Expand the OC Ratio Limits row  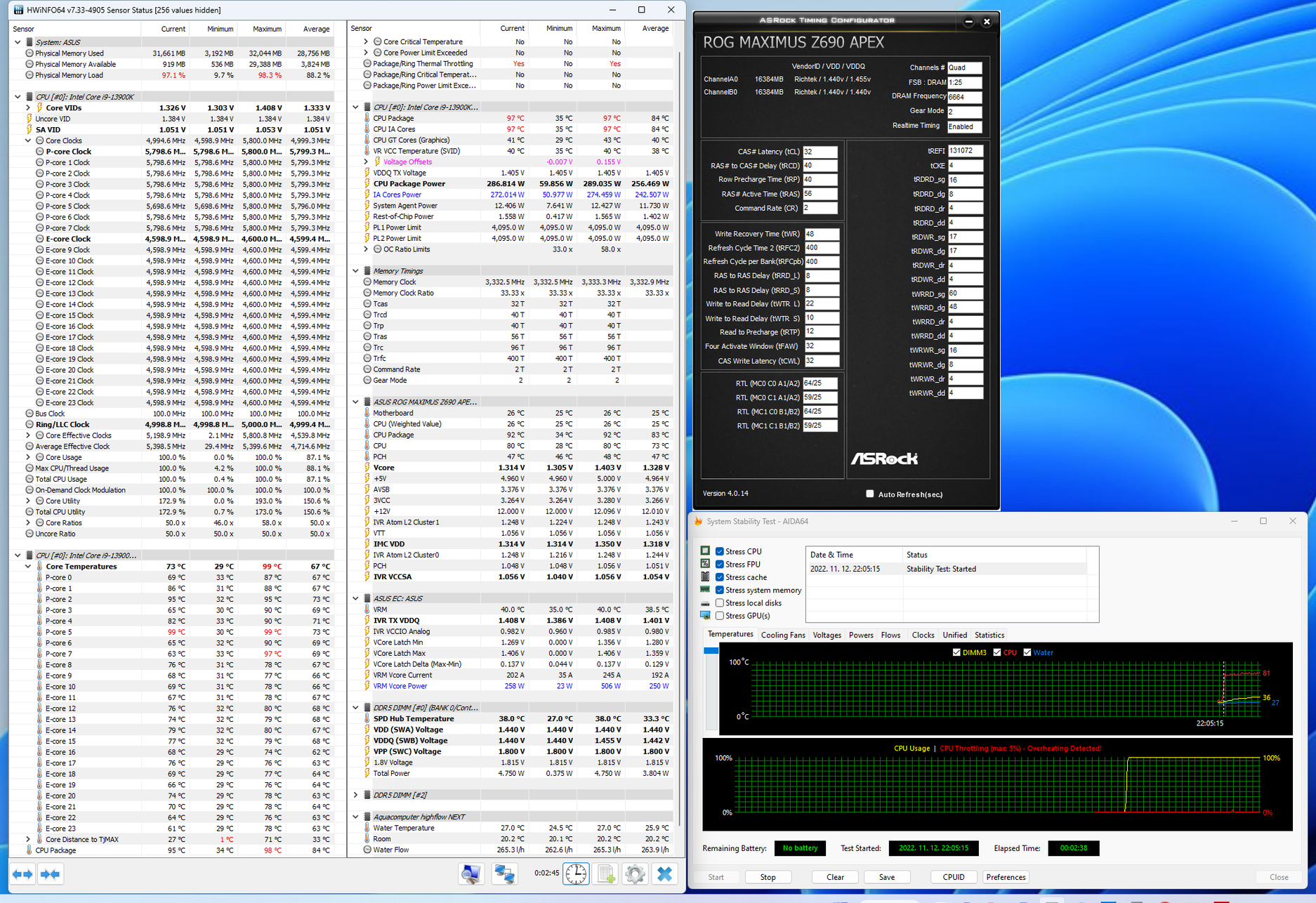coord(366,249)
